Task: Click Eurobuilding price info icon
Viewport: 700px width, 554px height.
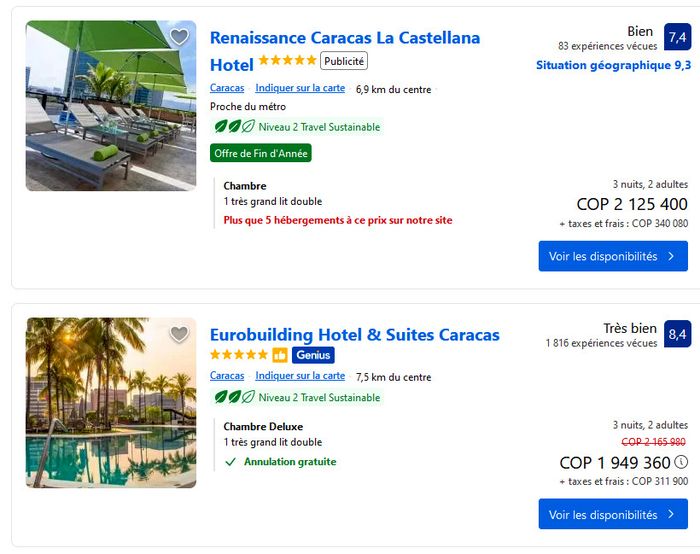Action: 682,463
